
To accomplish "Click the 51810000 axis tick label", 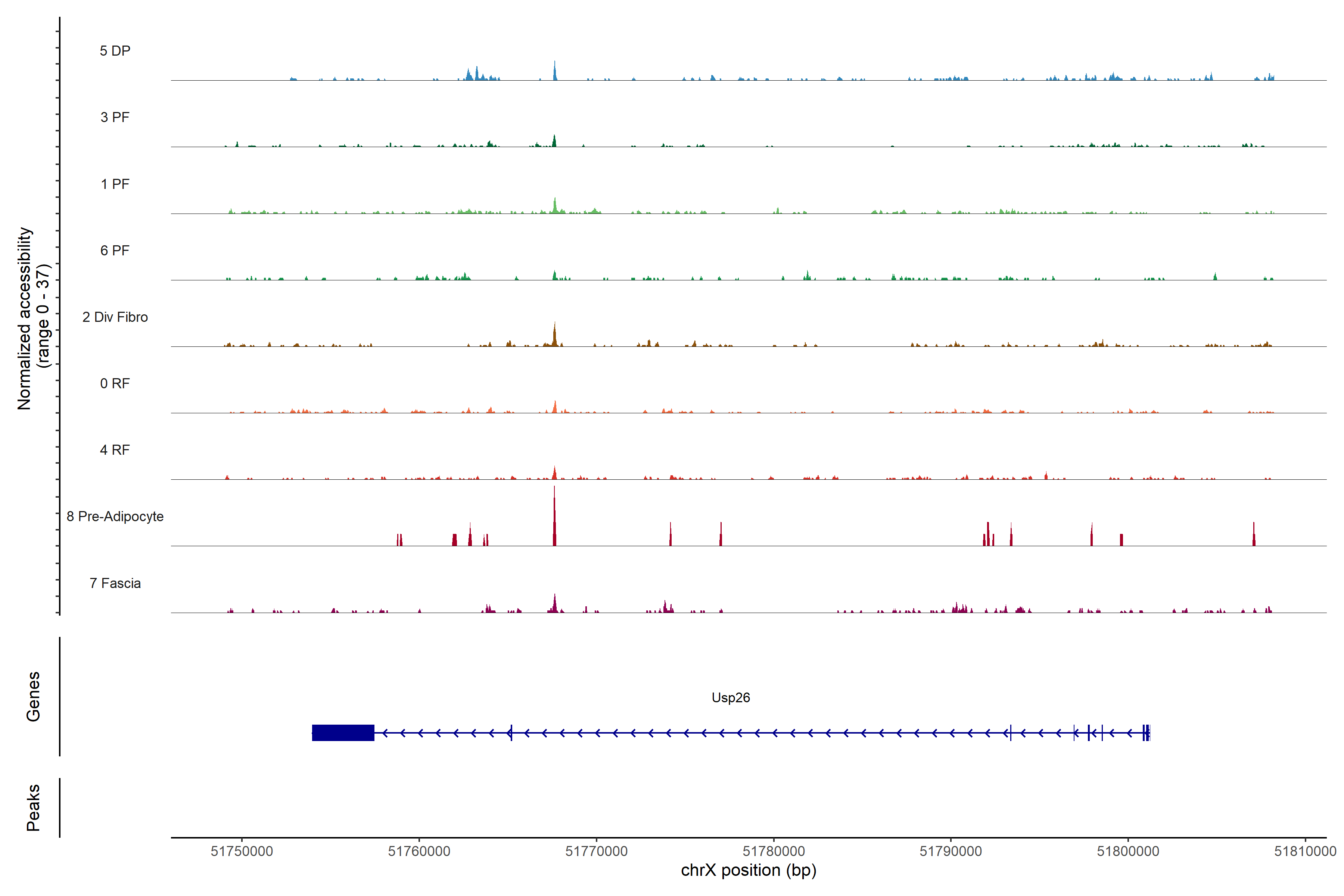I will [1305, 852].
